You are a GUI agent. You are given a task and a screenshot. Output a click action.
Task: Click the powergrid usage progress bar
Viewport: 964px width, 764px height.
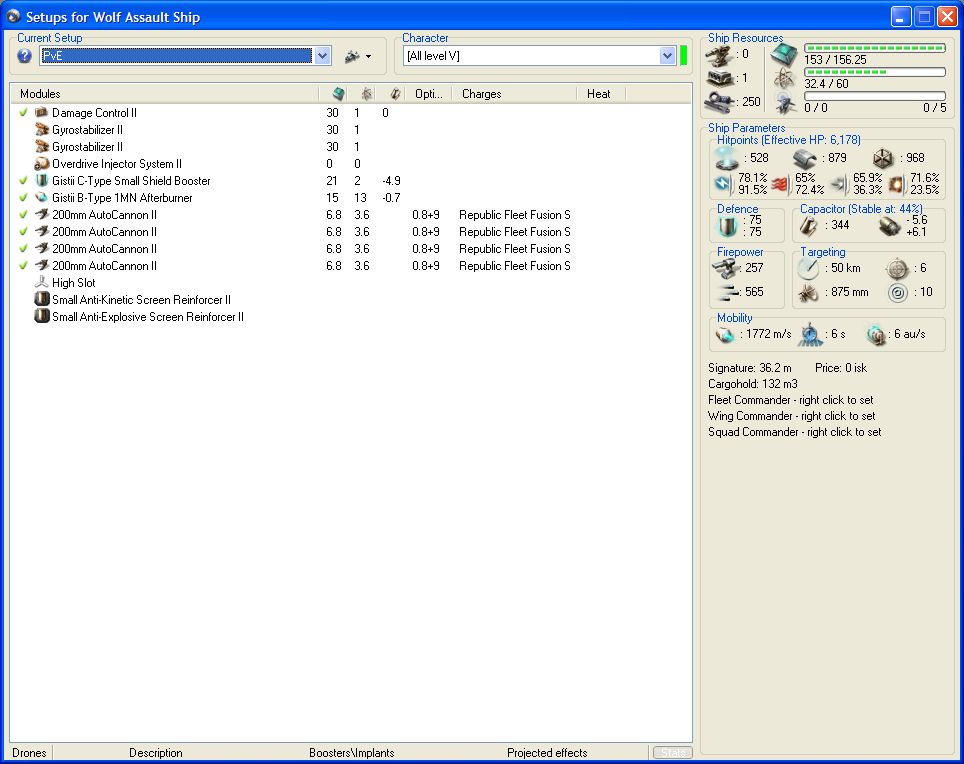[x=875, y=72]
